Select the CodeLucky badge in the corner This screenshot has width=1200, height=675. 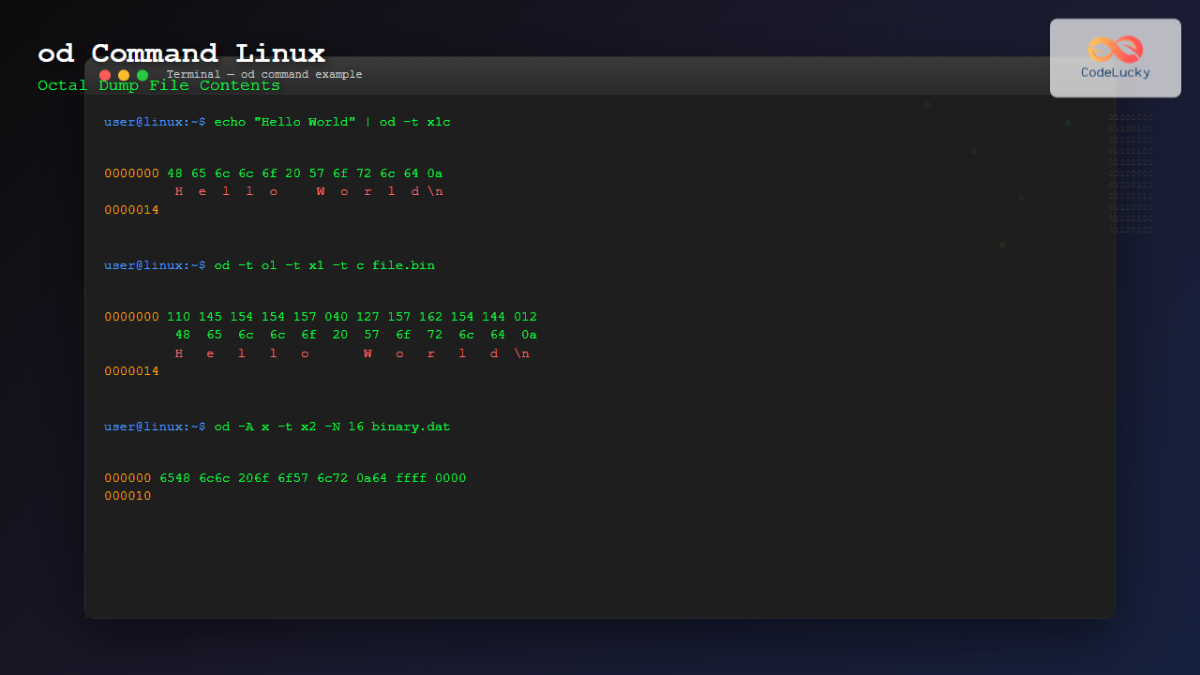click(x=1115, y=57)
